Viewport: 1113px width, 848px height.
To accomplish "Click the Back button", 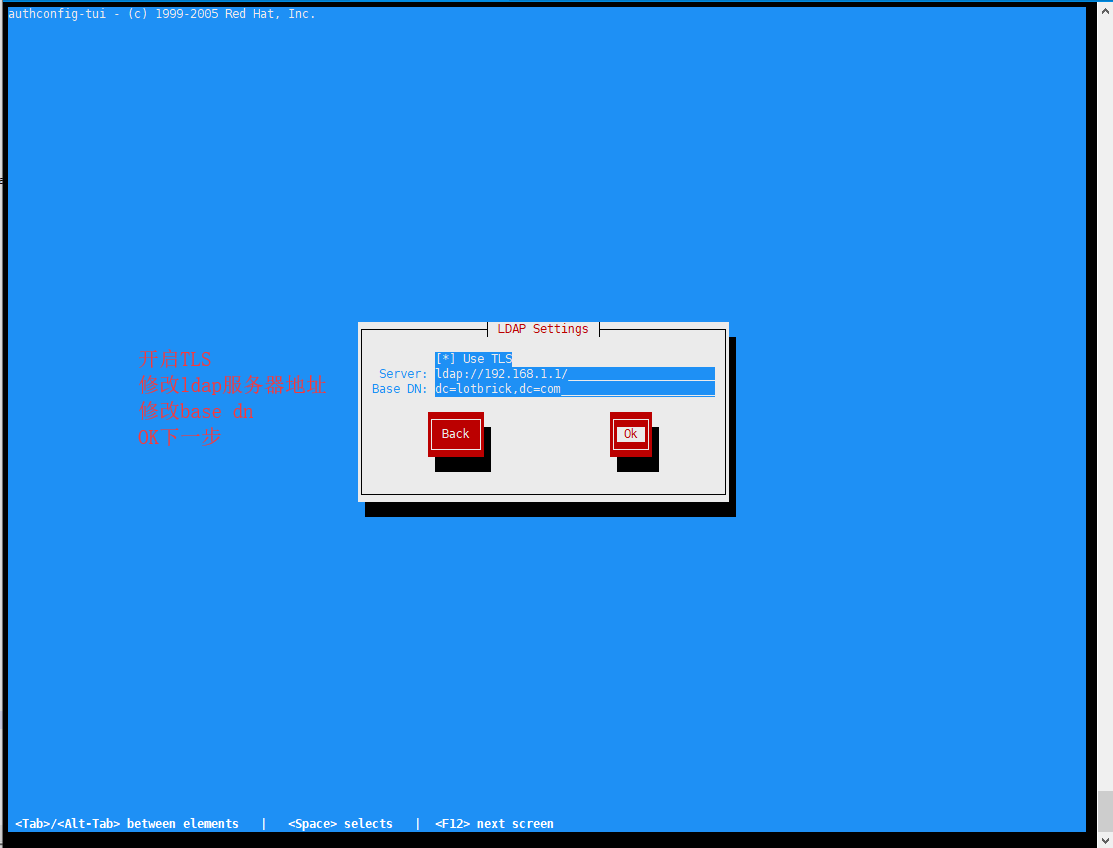I will [x=456, y=434].
